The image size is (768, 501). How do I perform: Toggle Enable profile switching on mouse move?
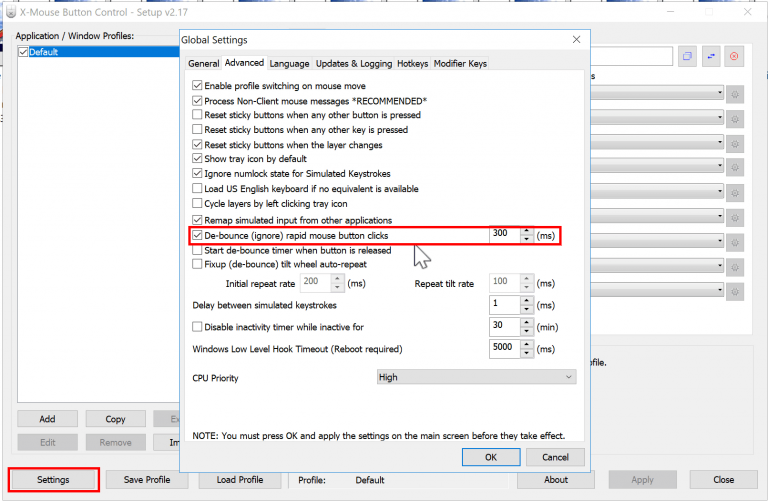[197, 86]
